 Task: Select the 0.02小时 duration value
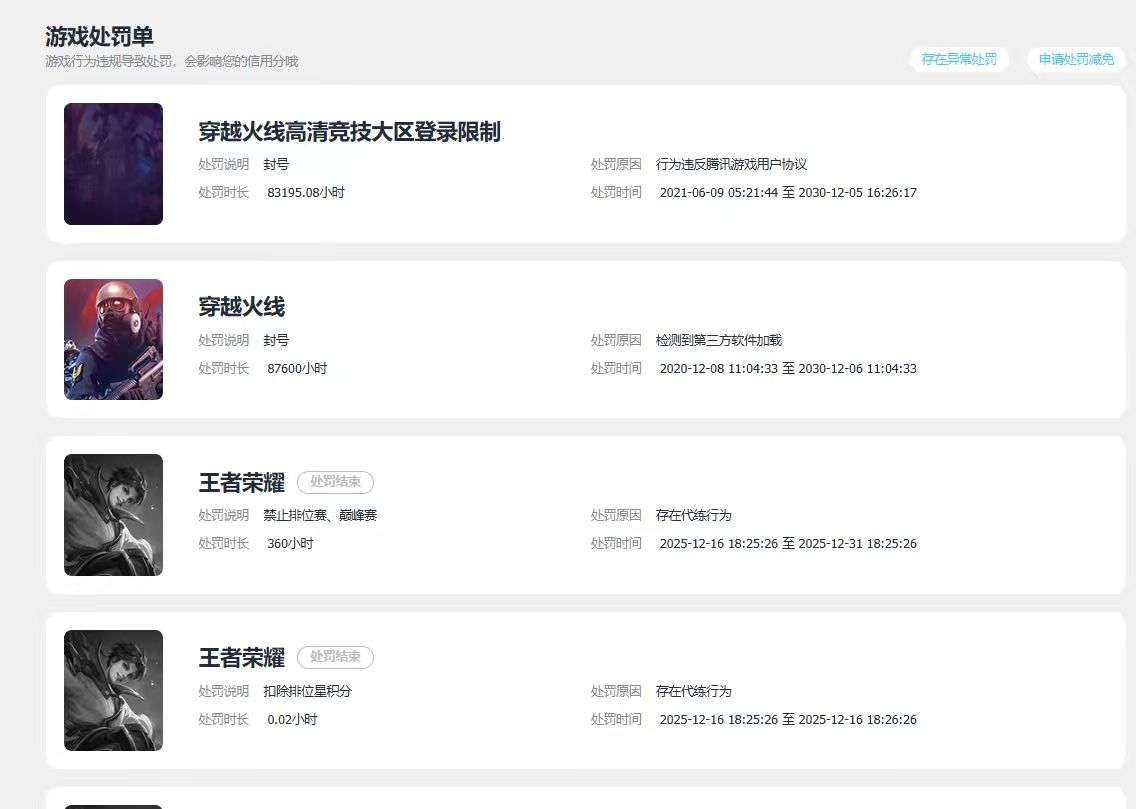[x=292, y=720]
